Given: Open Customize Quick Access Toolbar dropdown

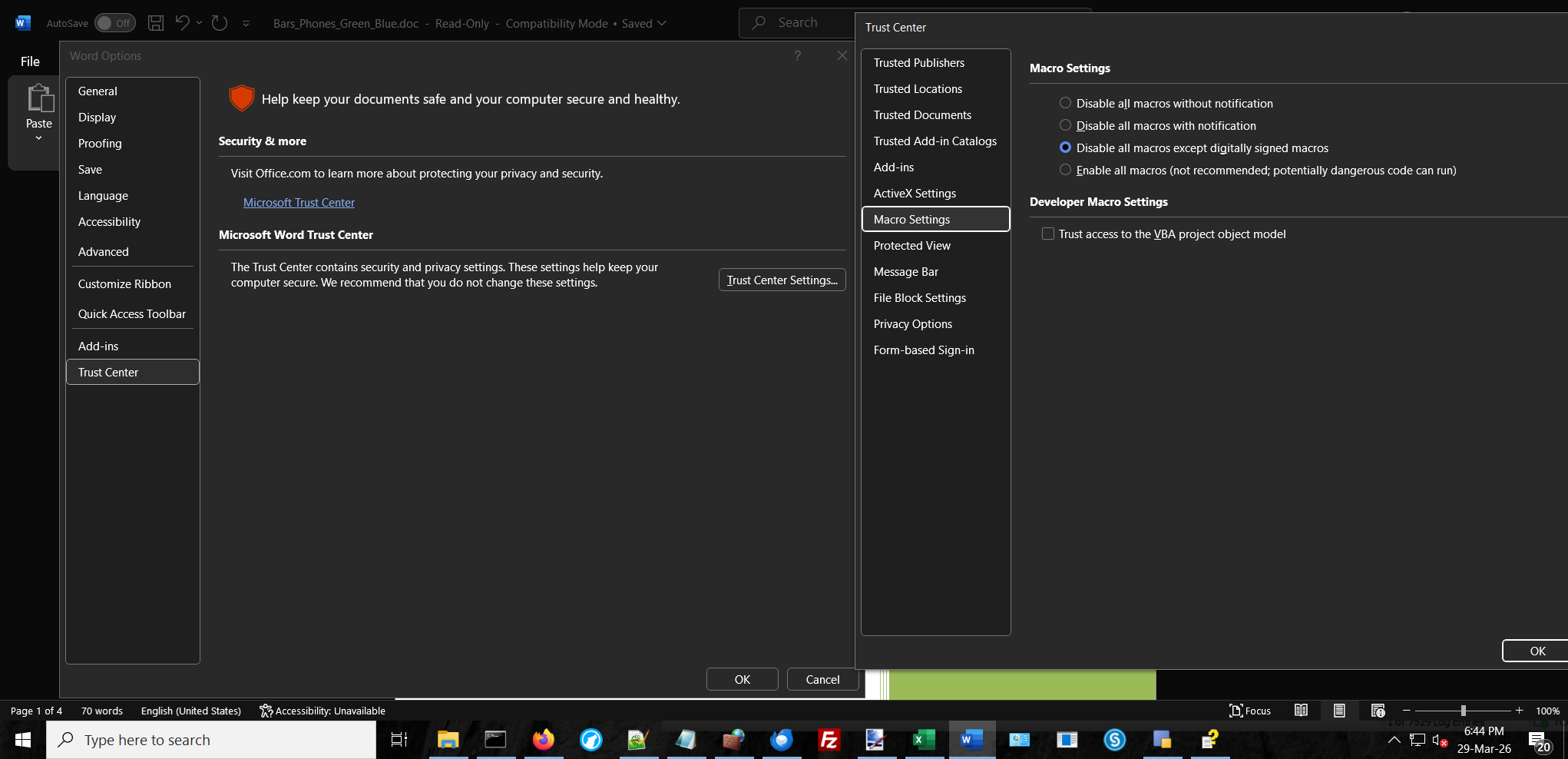Looking at the screenshot, I should click(246, 24).
